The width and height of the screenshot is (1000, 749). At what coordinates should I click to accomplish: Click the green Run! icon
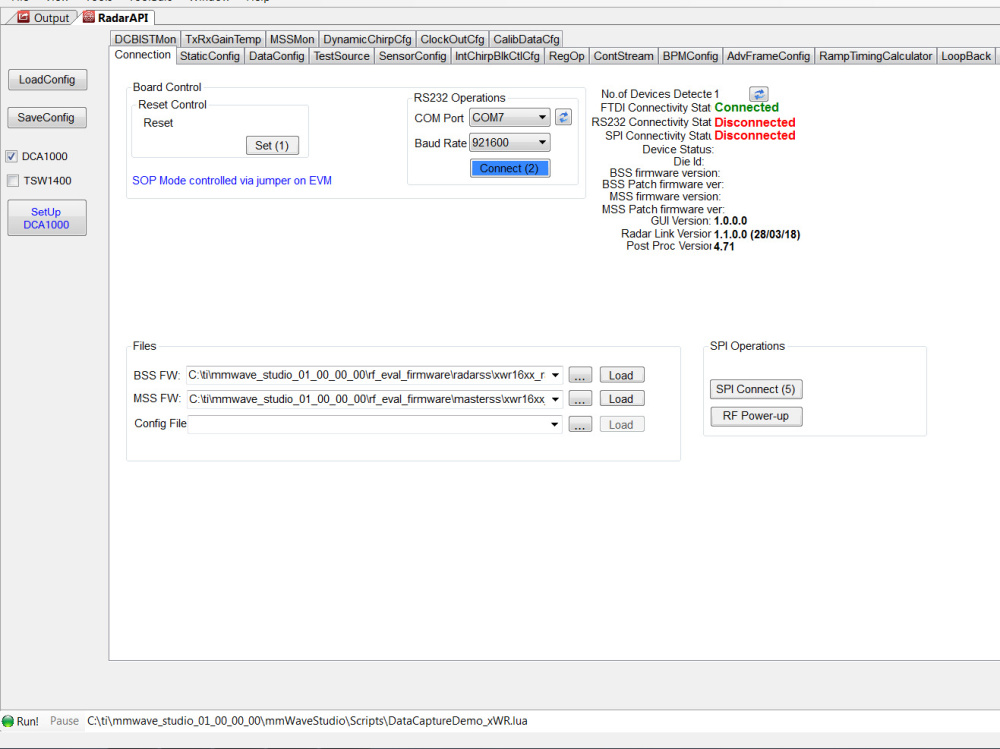8,721
